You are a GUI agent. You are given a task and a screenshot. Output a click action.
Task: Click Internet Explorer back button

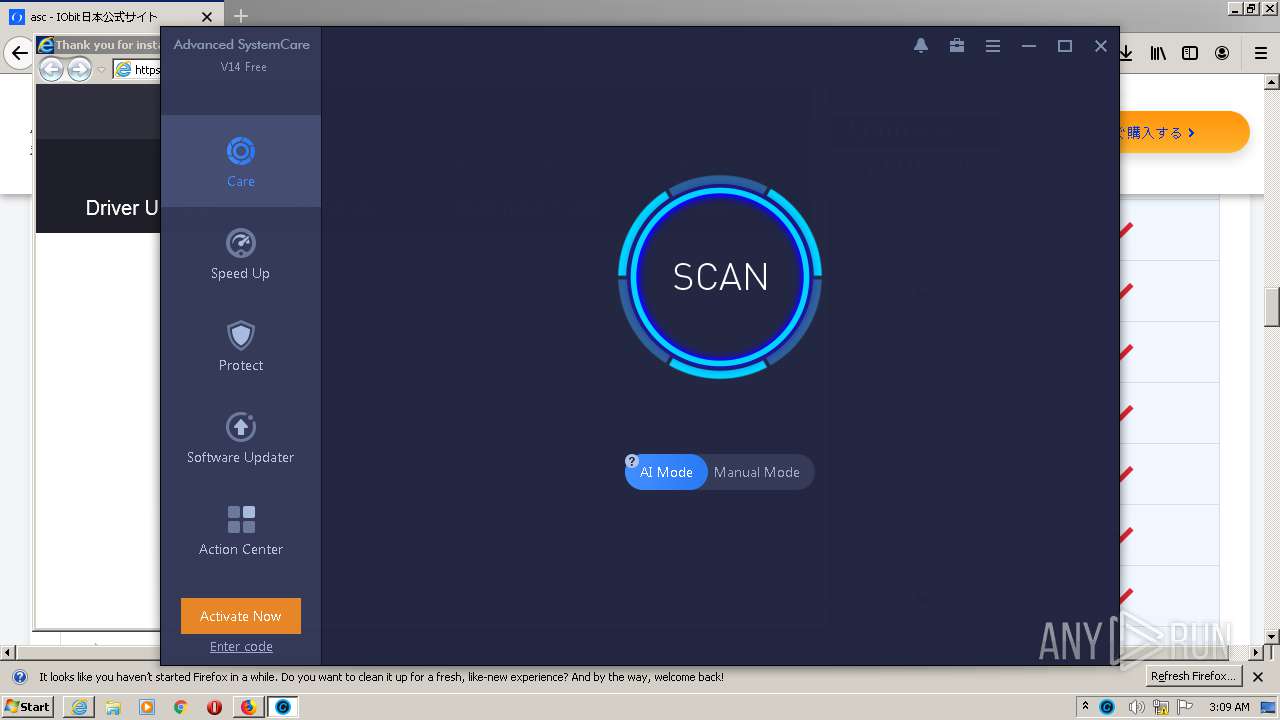coord(51,69)
